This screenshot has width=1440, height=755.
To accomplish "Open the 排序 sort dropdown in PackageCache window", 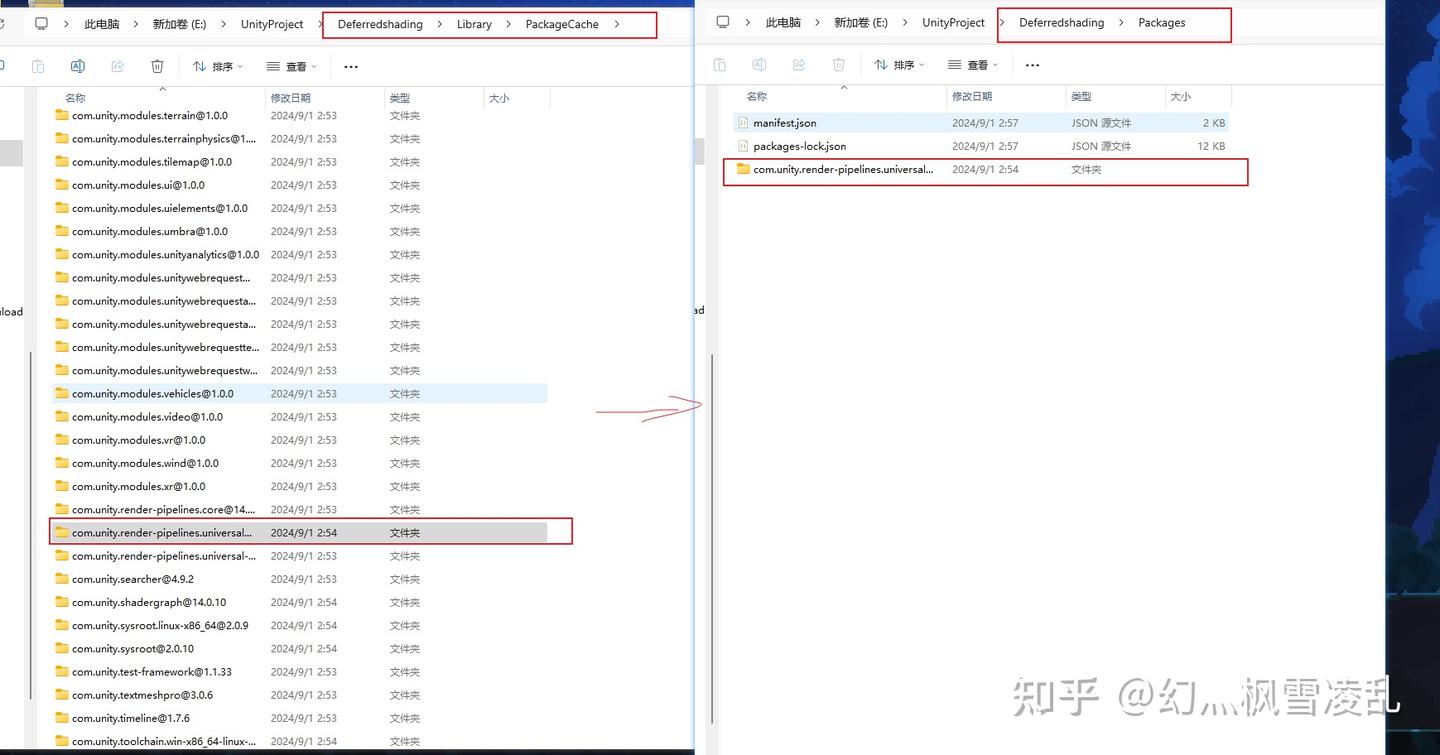I will pos(217,66).
